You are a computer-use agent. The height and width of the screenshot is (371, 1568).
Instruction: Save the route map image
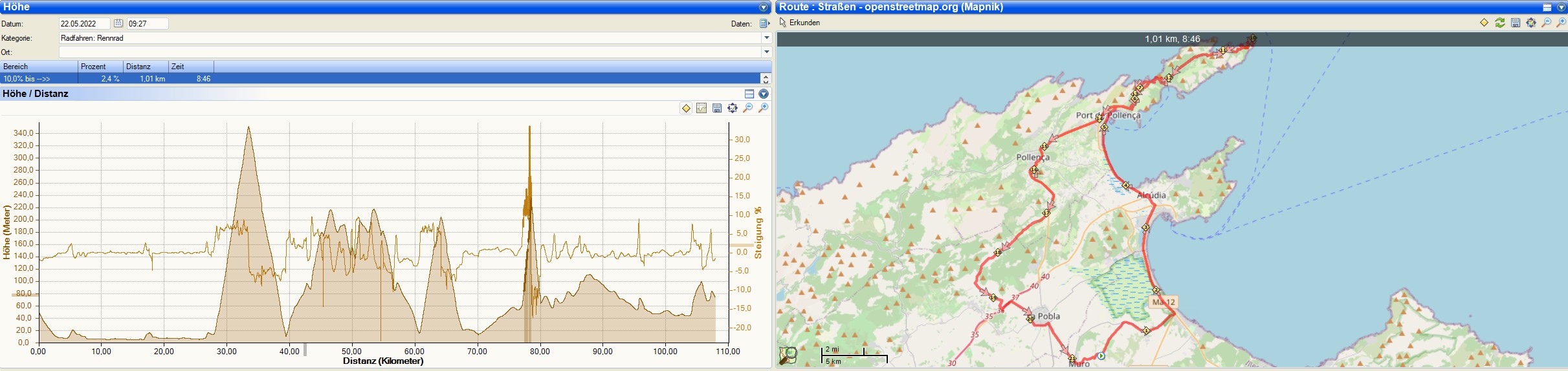(x=1516, y=23)
